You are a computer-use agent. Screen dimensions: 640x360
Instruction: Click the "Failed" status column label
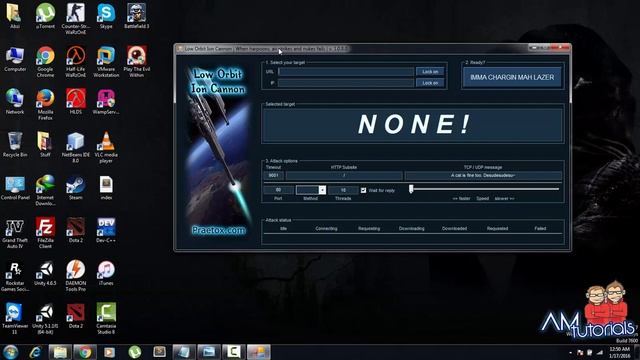tap(540, 229)
